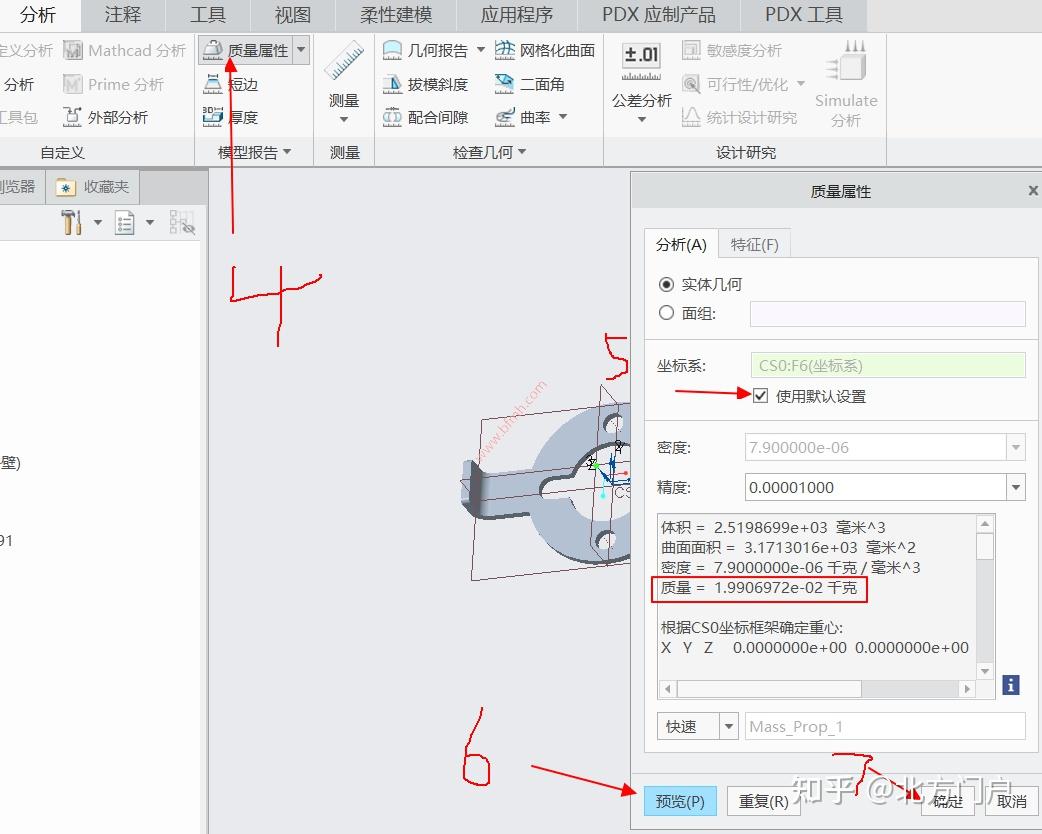Uncheck 使用默认设置 checkbox

(761, 395)
